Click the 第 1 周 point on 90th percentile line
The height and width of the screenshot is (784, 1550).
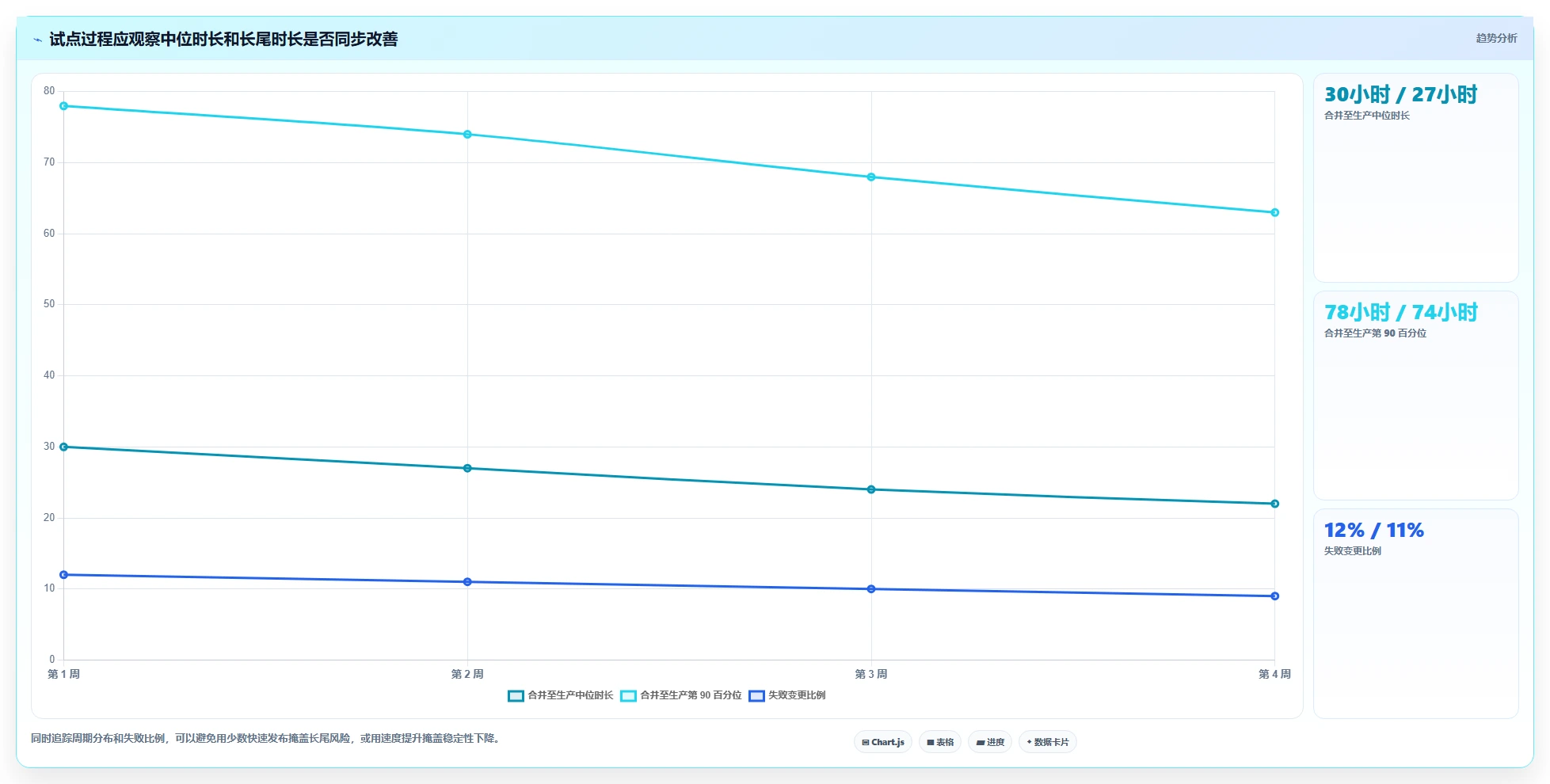pos(63,106)
